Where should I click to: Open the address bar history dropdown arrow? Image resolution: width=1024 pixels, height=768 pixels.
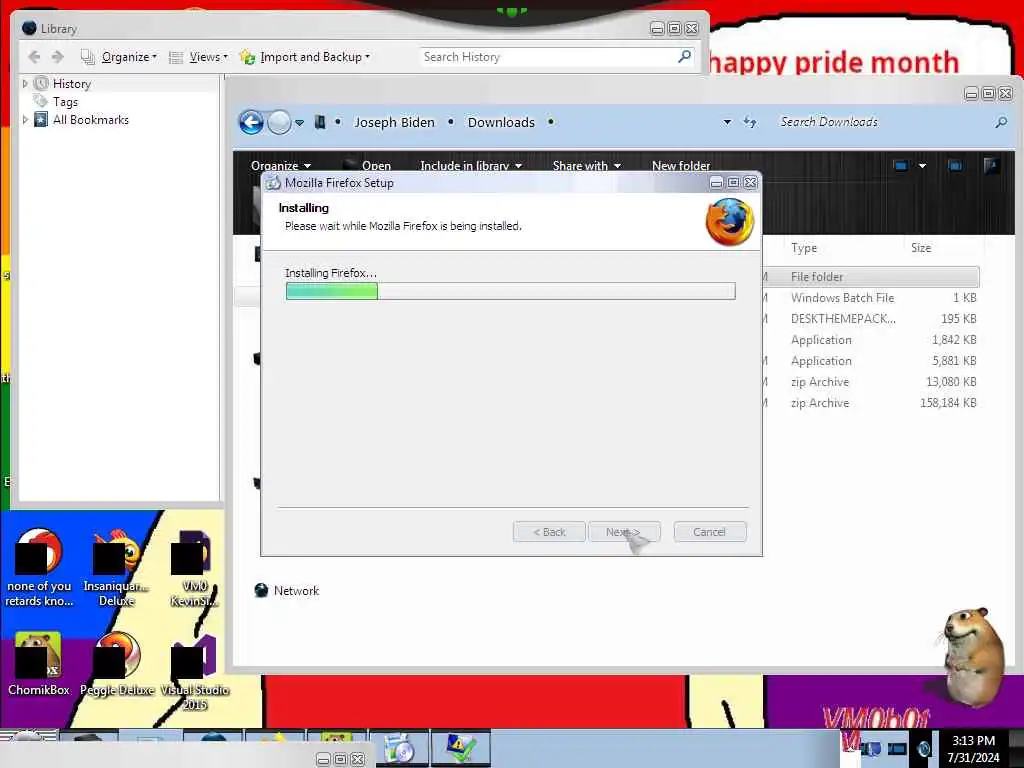tap(727, 122)
